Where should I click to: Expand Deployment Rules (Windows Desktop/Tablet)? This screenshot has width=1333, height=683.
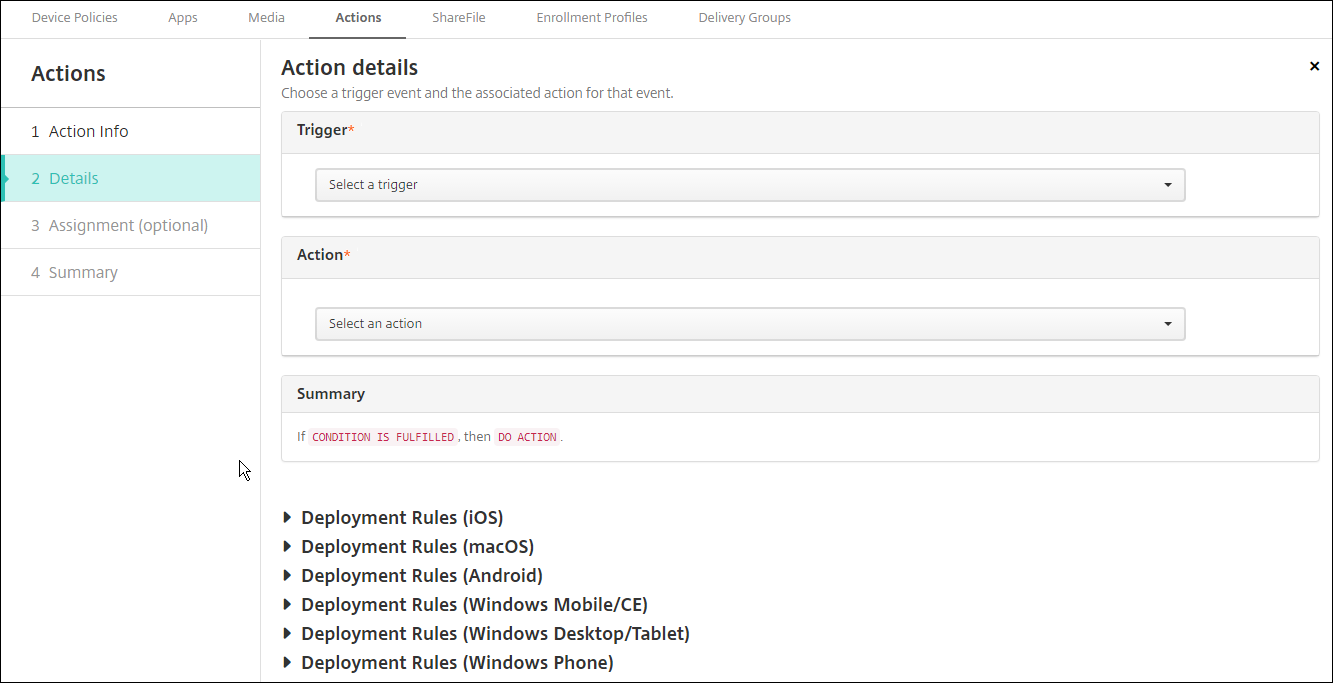tap(486, 634)
